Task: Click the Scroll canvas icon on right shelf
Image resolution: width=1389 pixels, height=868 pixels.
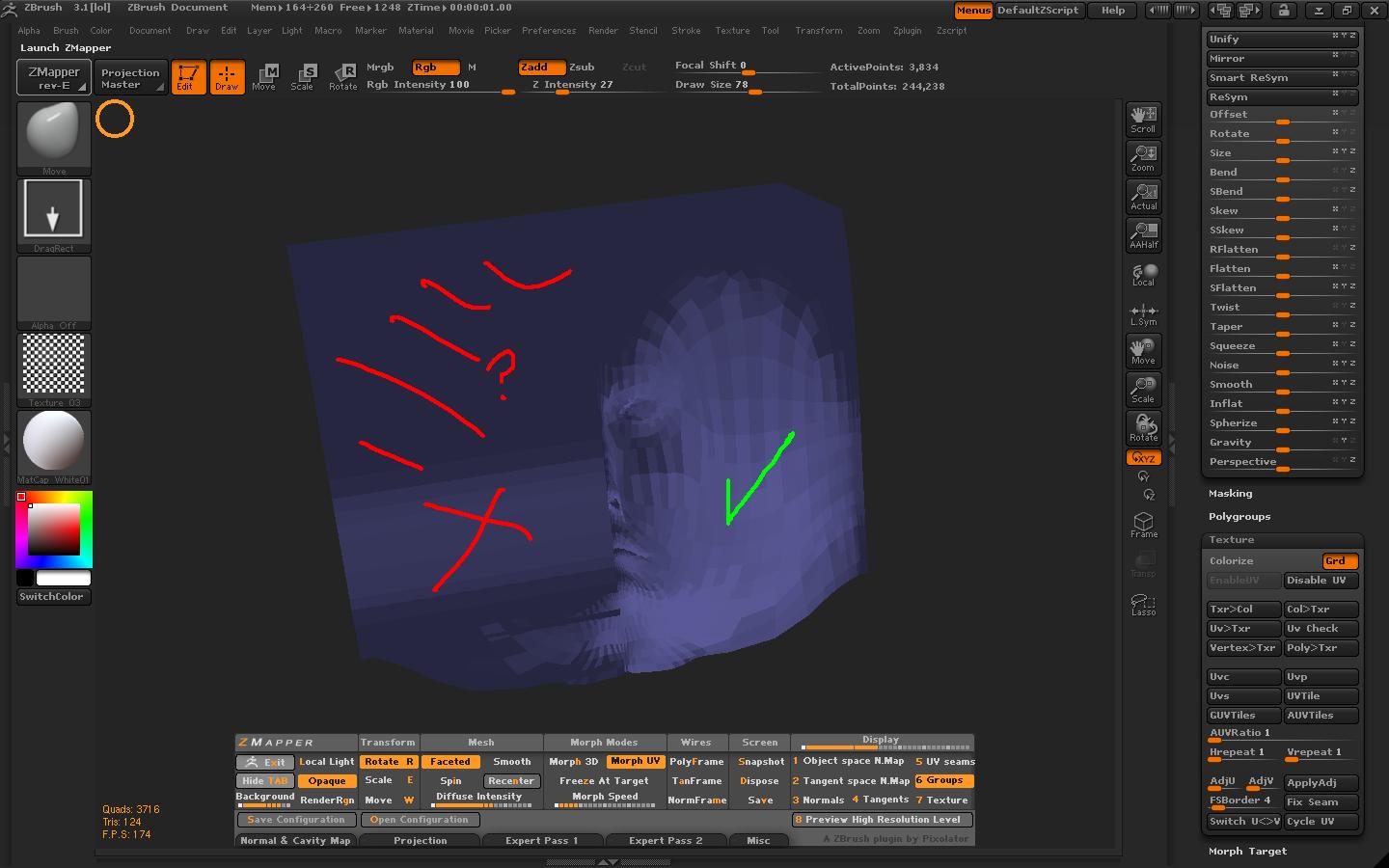Action: tap(1143, 120)
